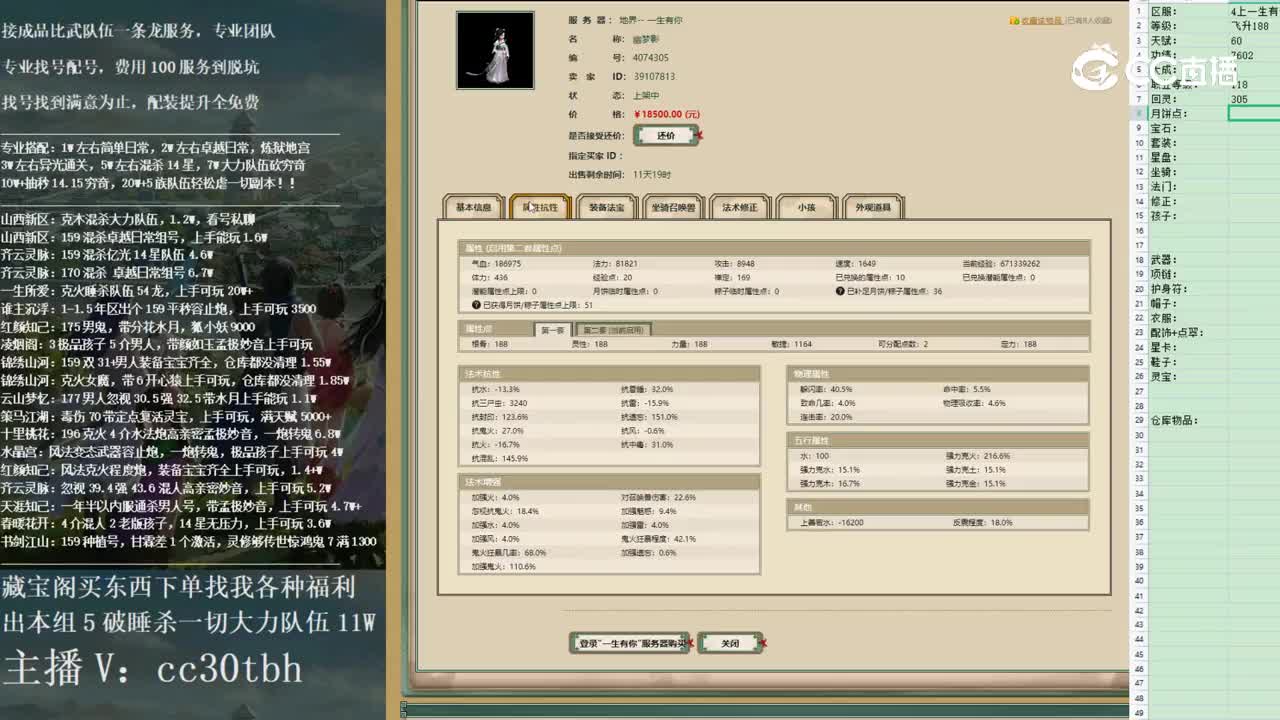Select the 第二套 attribute points tab
The image size is (1280, 720).
coord(614,329)
